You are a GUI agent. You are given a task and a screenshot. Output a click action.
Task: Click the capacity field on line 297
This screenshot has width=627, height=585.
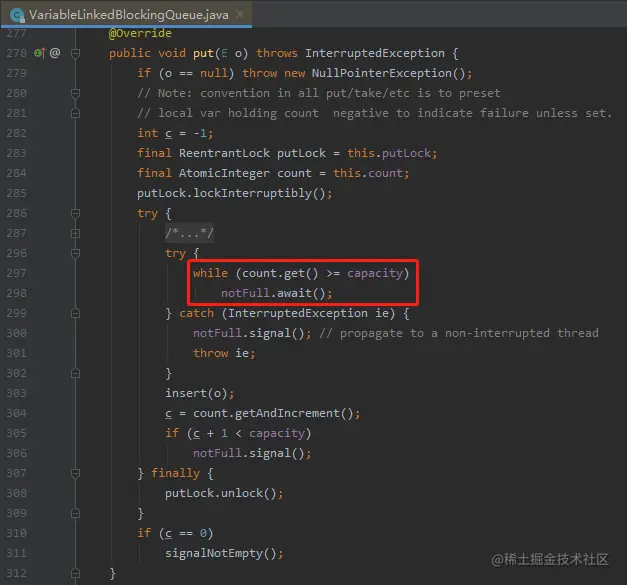click(375, 273)
